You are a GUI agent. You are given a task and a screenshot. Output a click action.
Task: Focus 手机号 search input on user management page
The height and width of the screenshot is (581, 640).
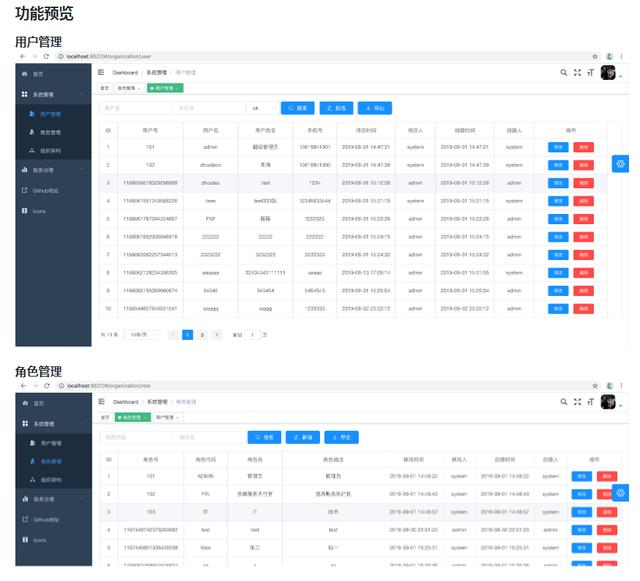click(209, 108)
